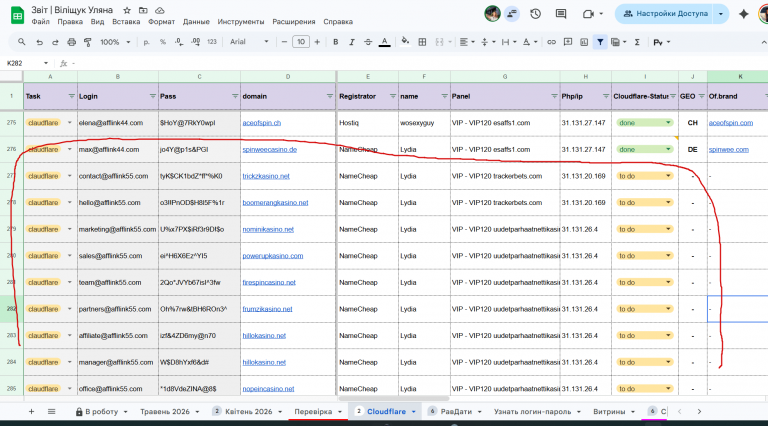Format cells as percent
768x426 pixels.
pyautogui.click(x=163, y=42)
